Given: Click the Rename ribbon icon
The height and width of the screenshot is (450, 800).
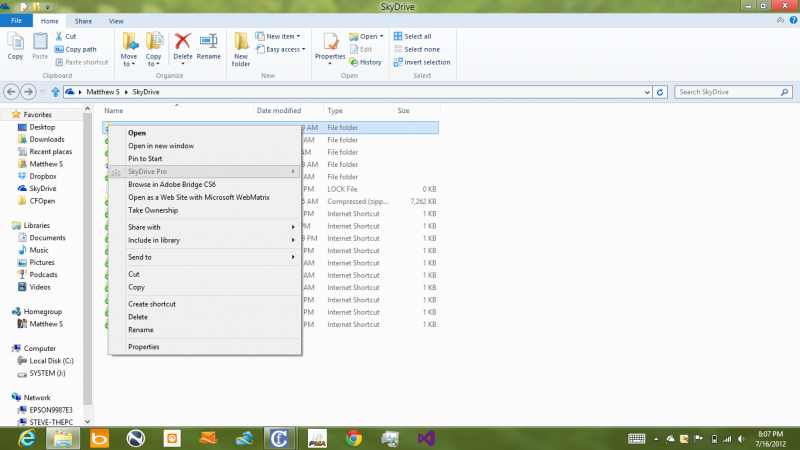Looking at the screenshot, I should pyautogui.click(x=209, y=41).
